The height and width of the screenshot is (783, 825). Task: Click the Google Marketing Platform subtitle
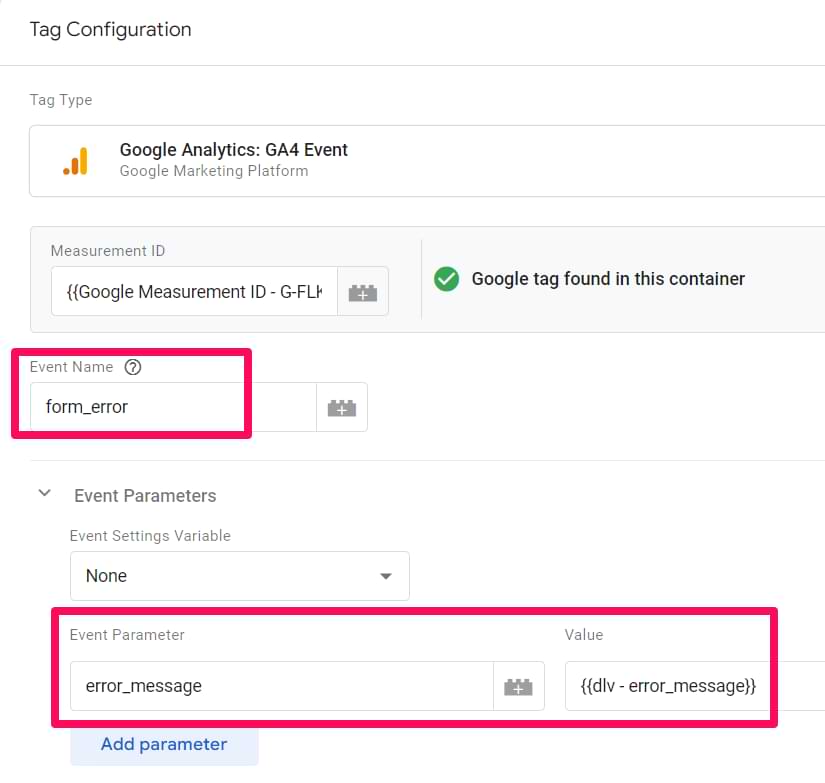214,171
